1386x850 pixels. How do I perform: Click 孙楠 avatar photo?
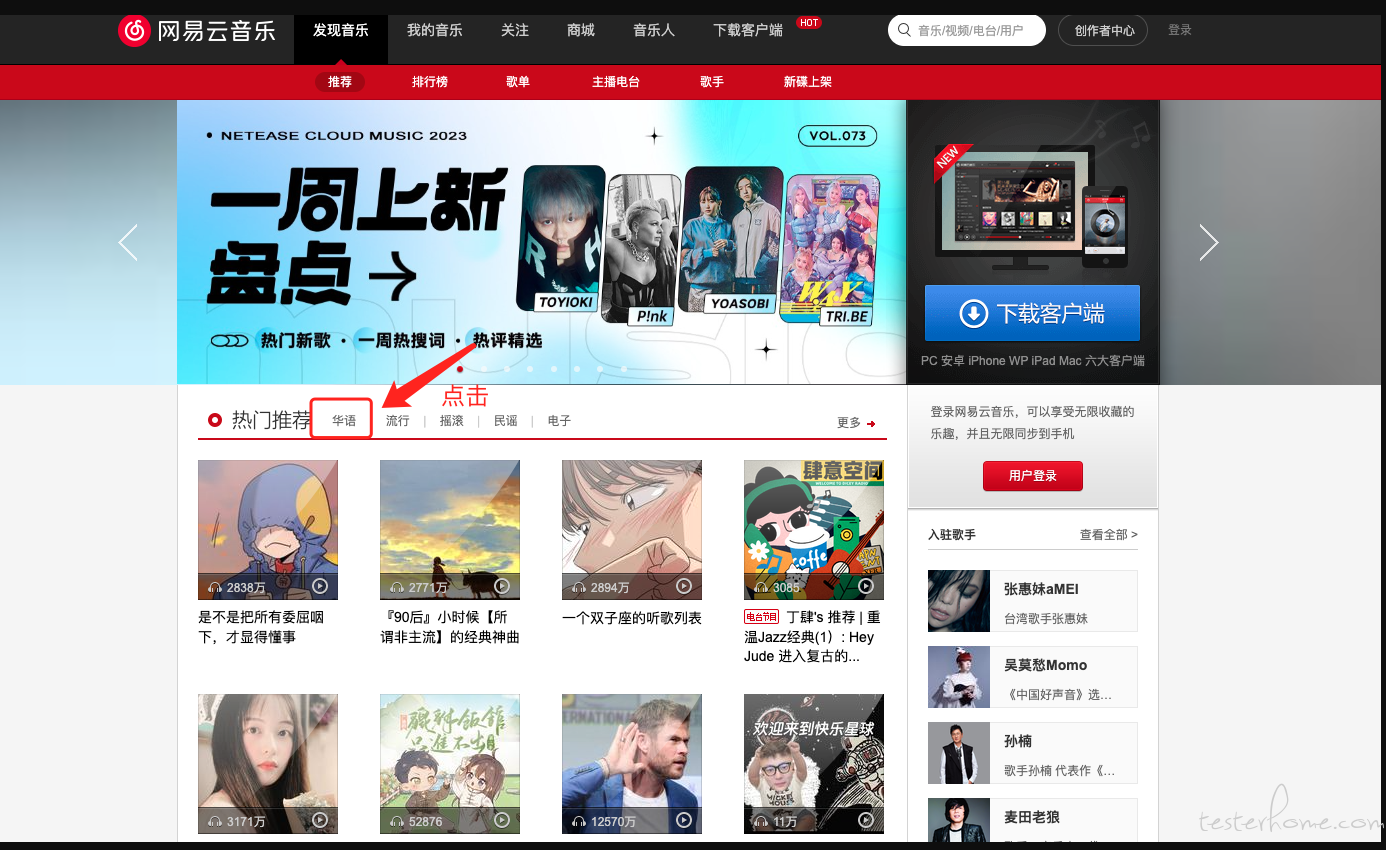tap(959, 753)
